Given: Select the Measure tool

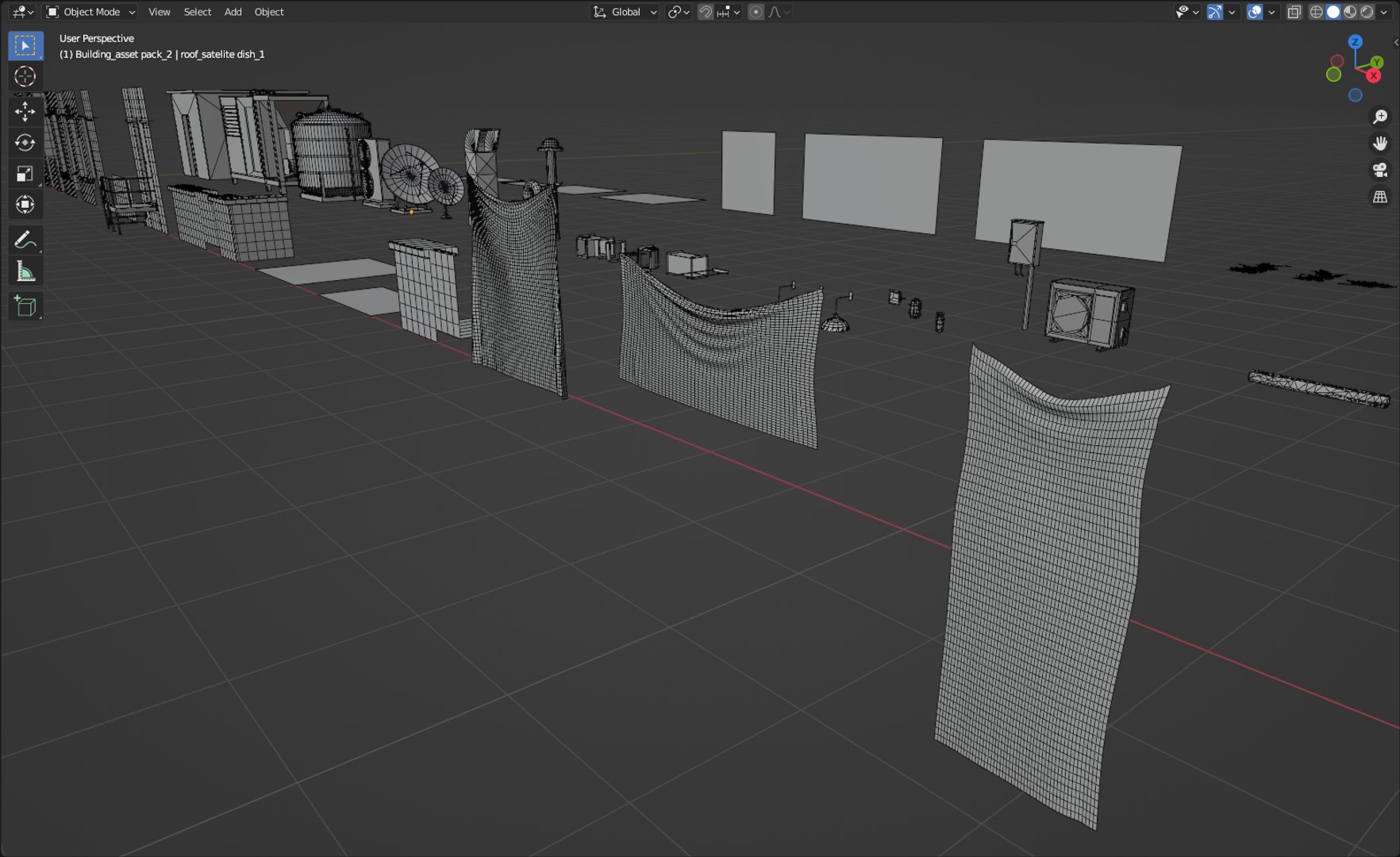Looking at the screenshot, I should pos(25,272).
